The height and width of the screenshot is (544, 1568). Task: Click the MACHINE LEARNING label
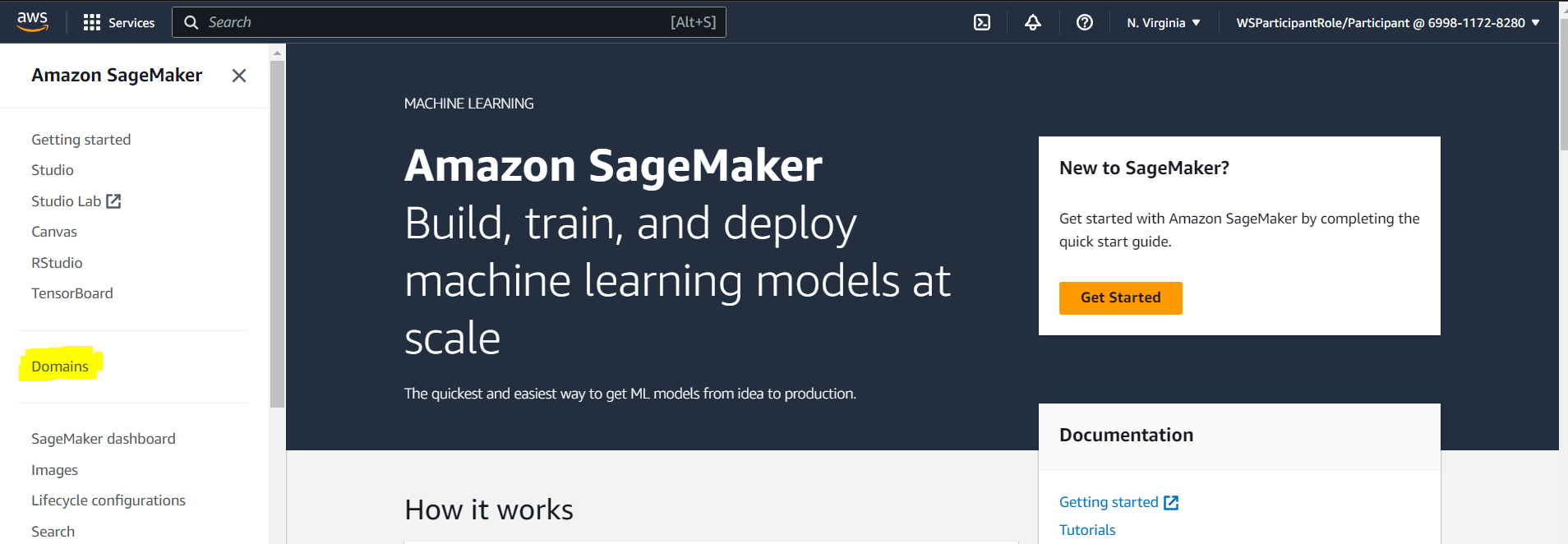coord(468,104)
